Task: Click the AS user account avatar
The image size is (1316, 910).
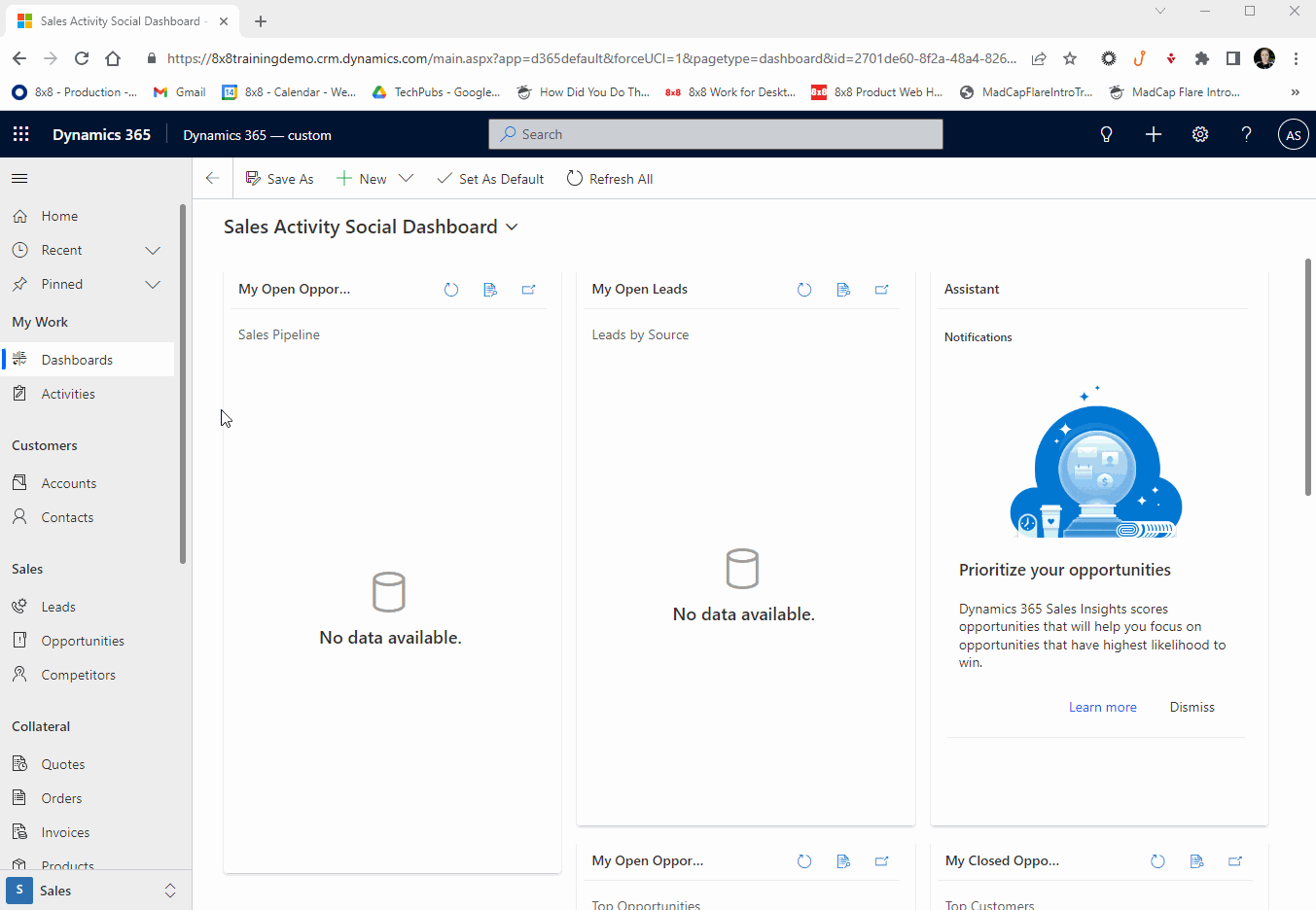Action: click(x=1293, y=135)
